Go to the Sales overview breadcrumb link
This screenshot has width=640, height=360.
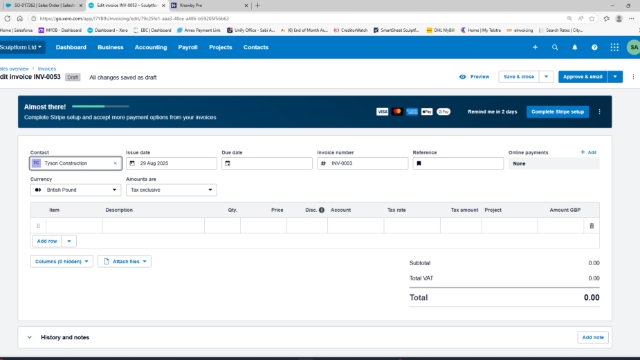[x=14, y=69]
